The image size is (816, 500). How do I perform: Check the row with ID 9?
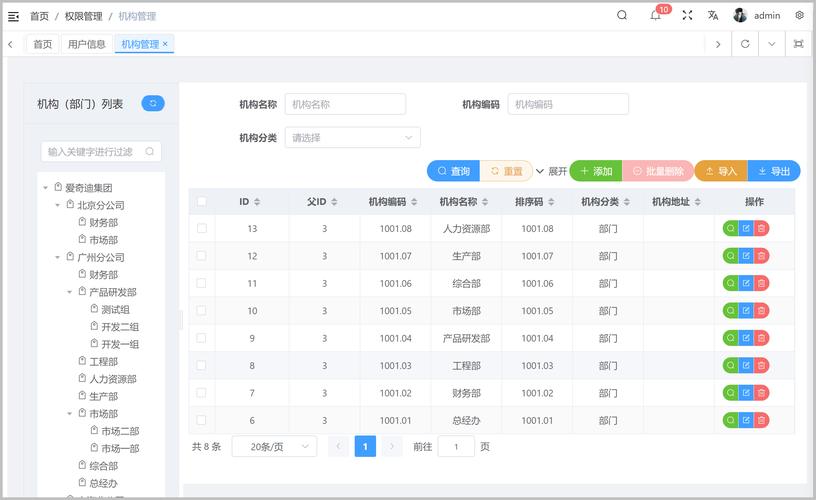(202, 338)
